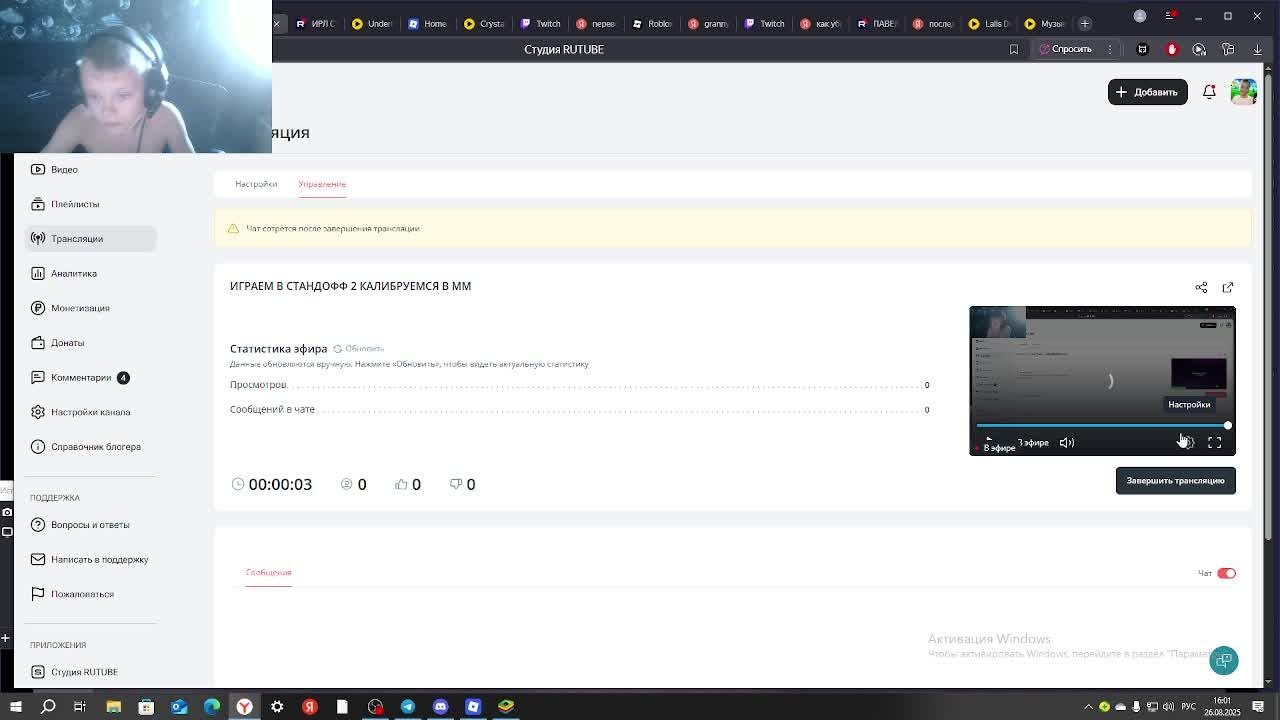Refresh broadcast statistics with Обновить
Screen dimensions: 1280x720
pos(358,349)
